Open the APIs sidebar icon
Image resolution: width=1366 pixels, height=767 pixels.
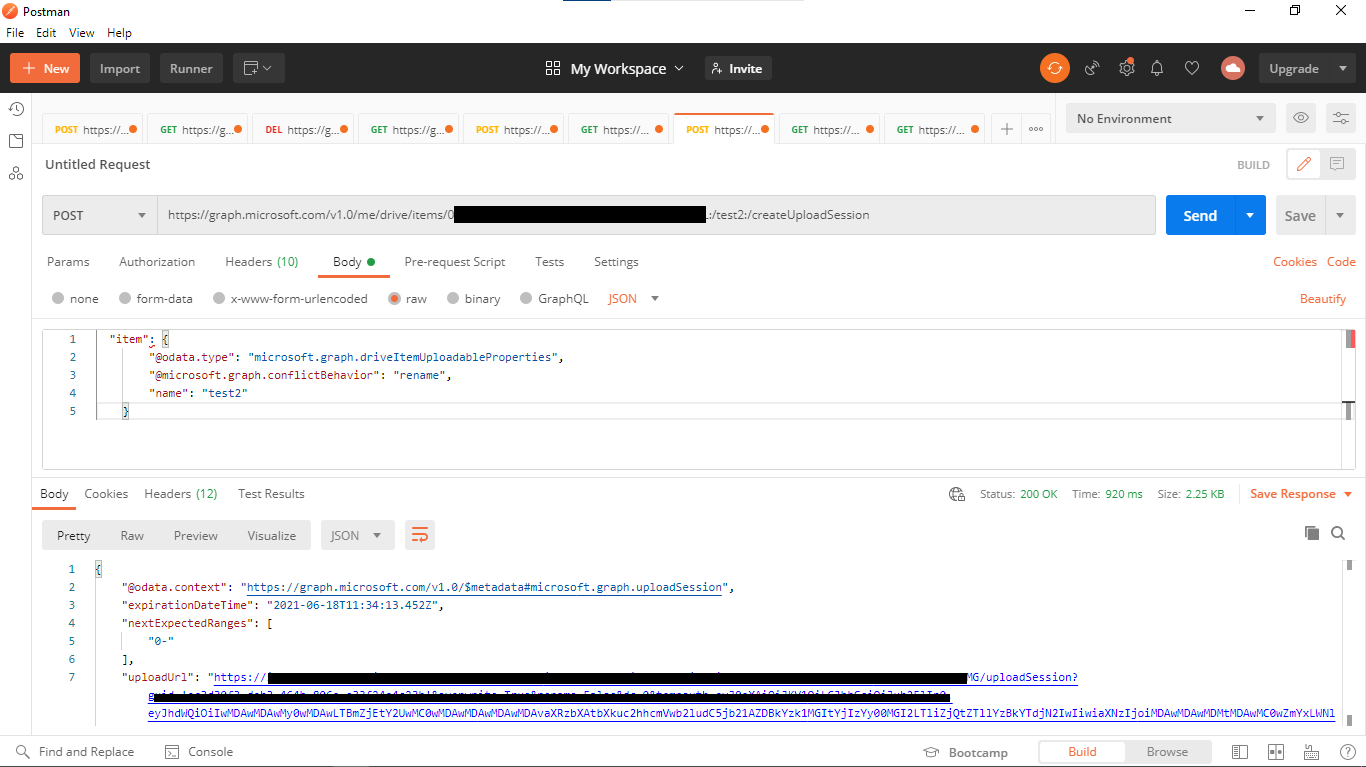[x=16, y=173]
